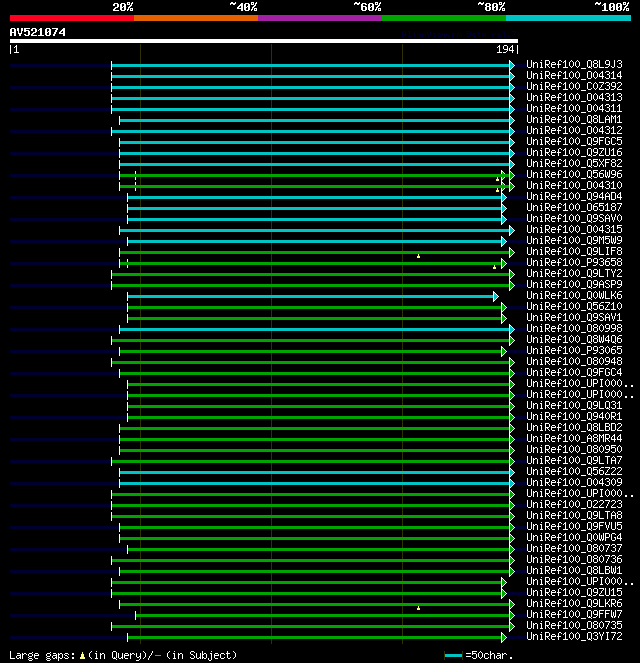Click the Q8L9J3 cyan alignment bar
This screenshot has height=663, width=640.
point(310,66)
